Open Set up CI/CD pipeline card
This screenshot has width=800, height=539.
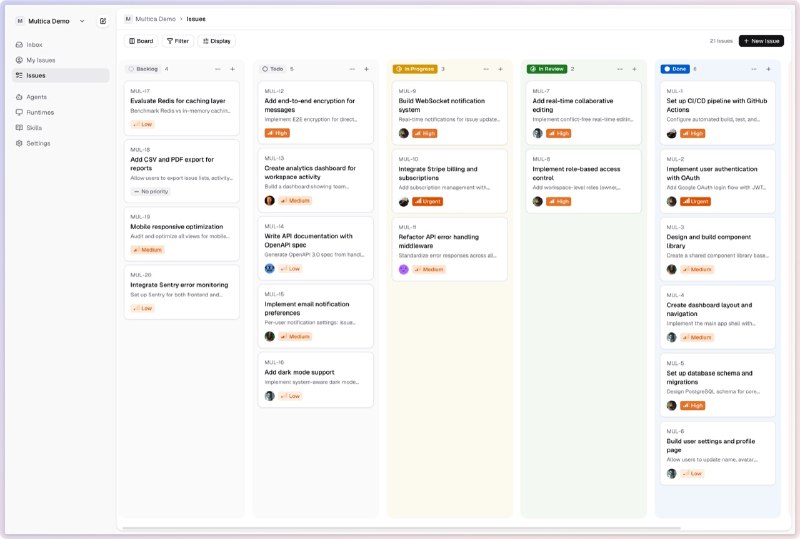coord(718,112)
